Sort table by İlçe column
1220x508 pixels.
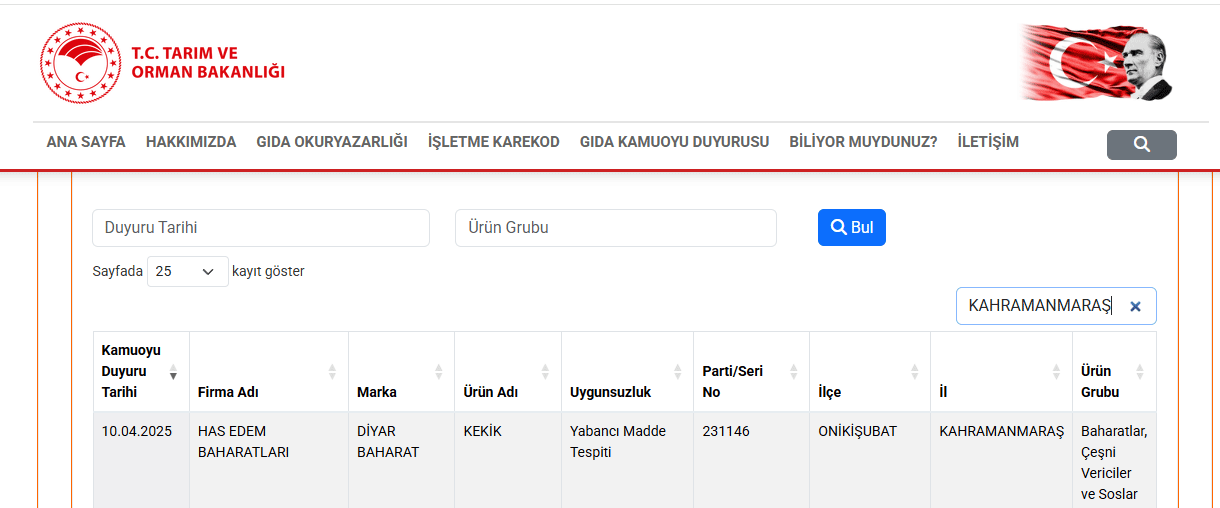[x=914, y=372]
